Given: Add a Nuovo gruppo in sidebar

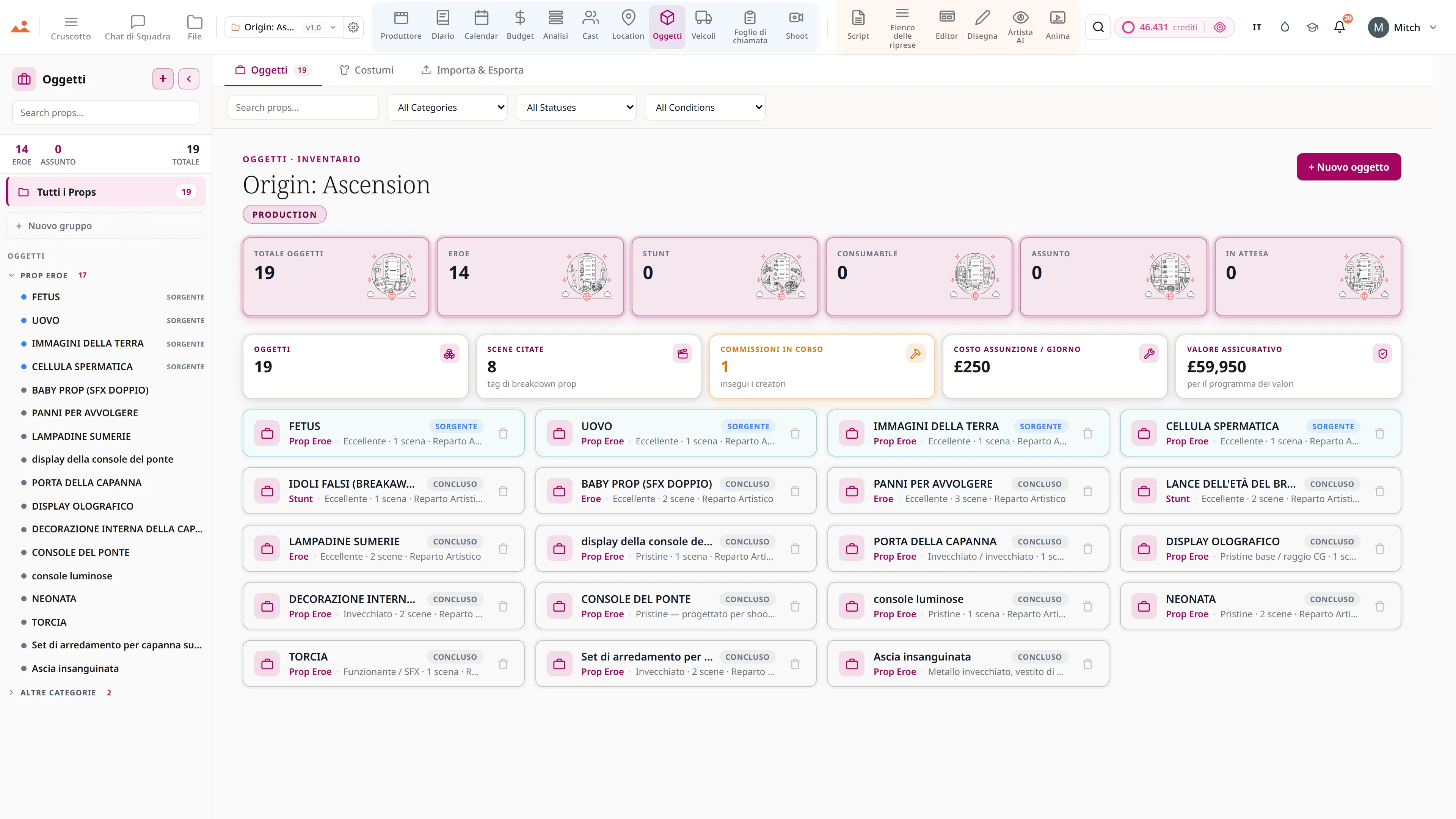Looking at the screenshot, I should click(x=106, y=226).
